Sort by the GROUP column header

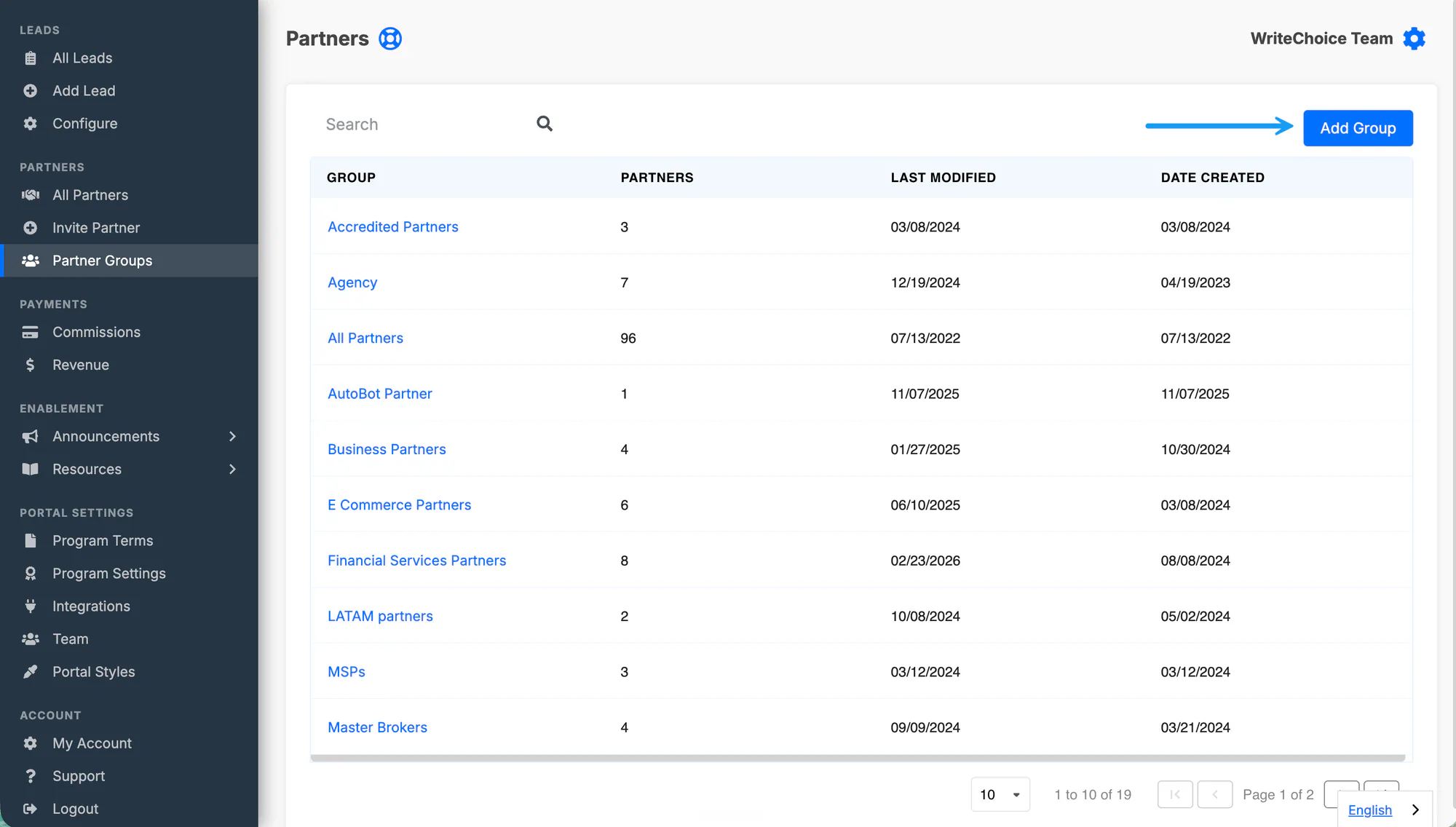click(351, 178)
